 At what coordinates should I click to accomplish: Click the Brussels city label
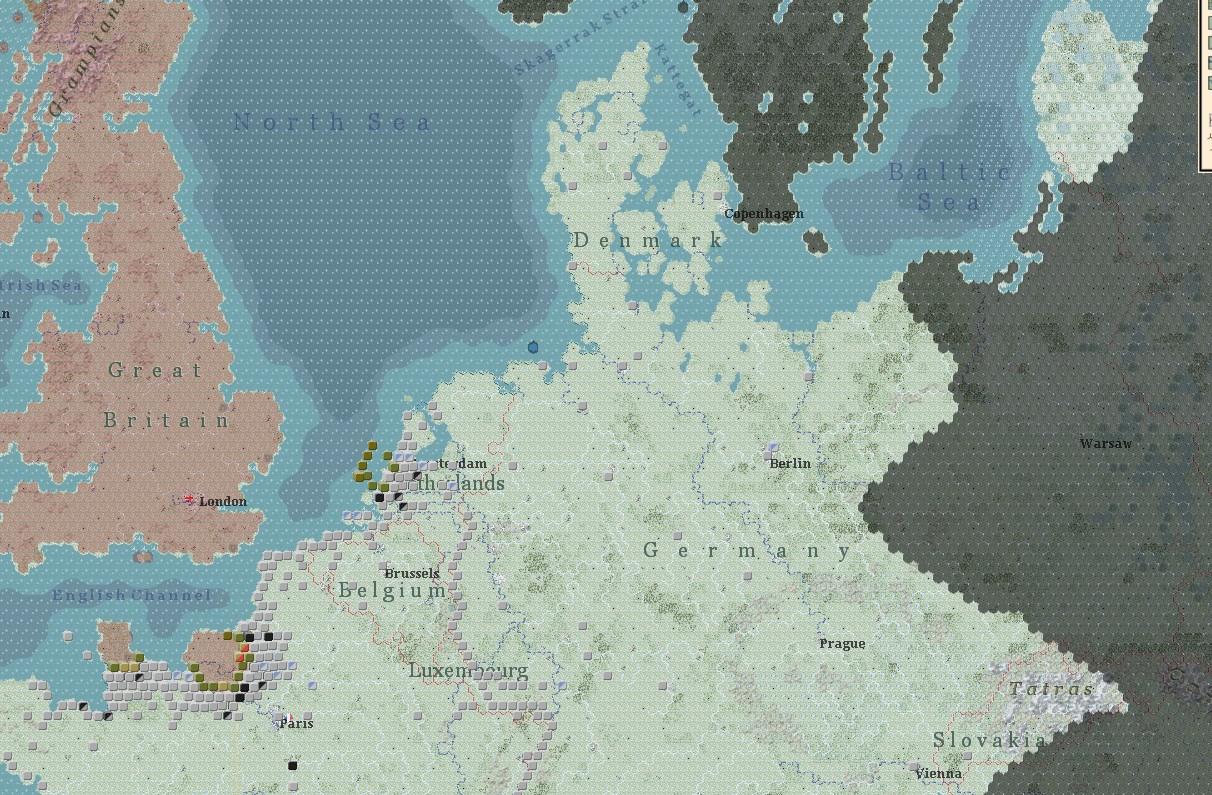pos(412,573)
